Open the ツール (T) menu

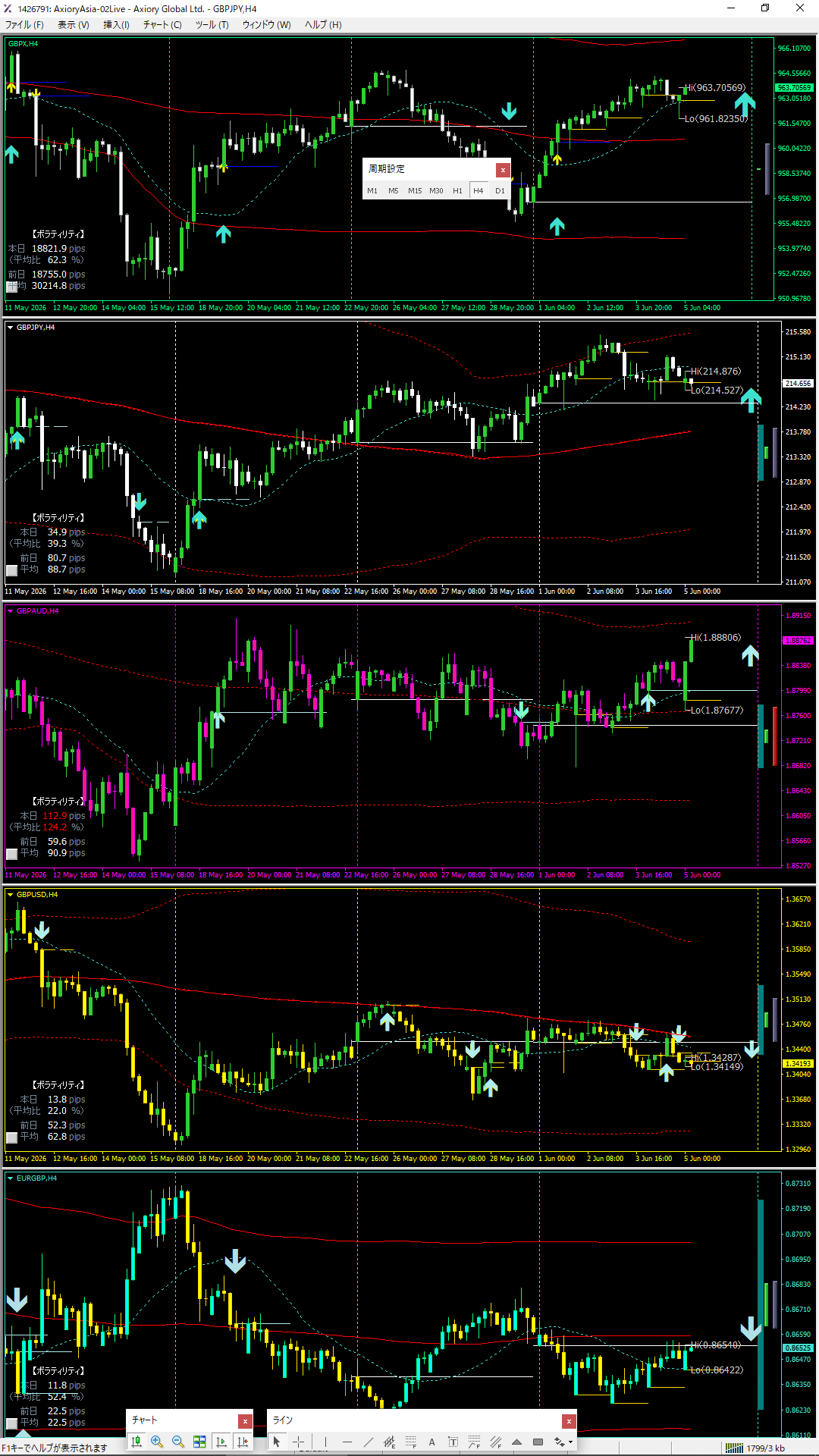coord(212,24)
